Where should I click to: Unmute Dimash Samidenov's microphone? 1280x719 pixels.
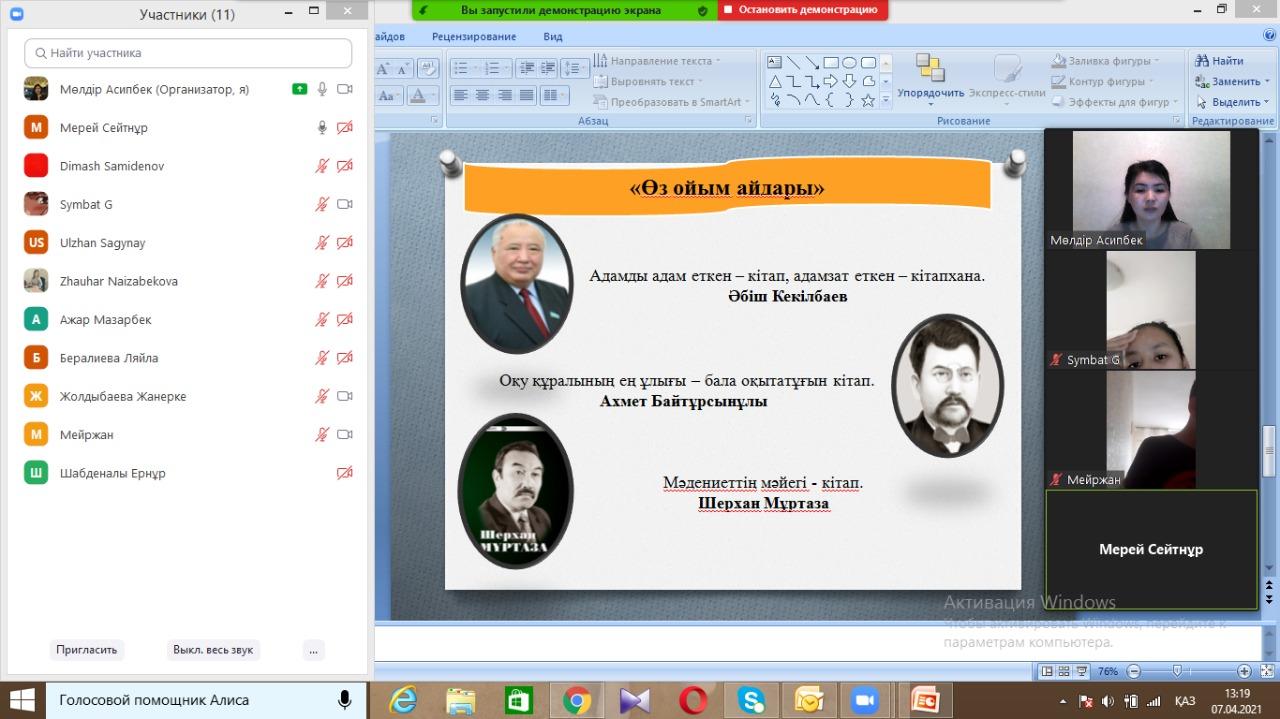(x=322, y=166)
